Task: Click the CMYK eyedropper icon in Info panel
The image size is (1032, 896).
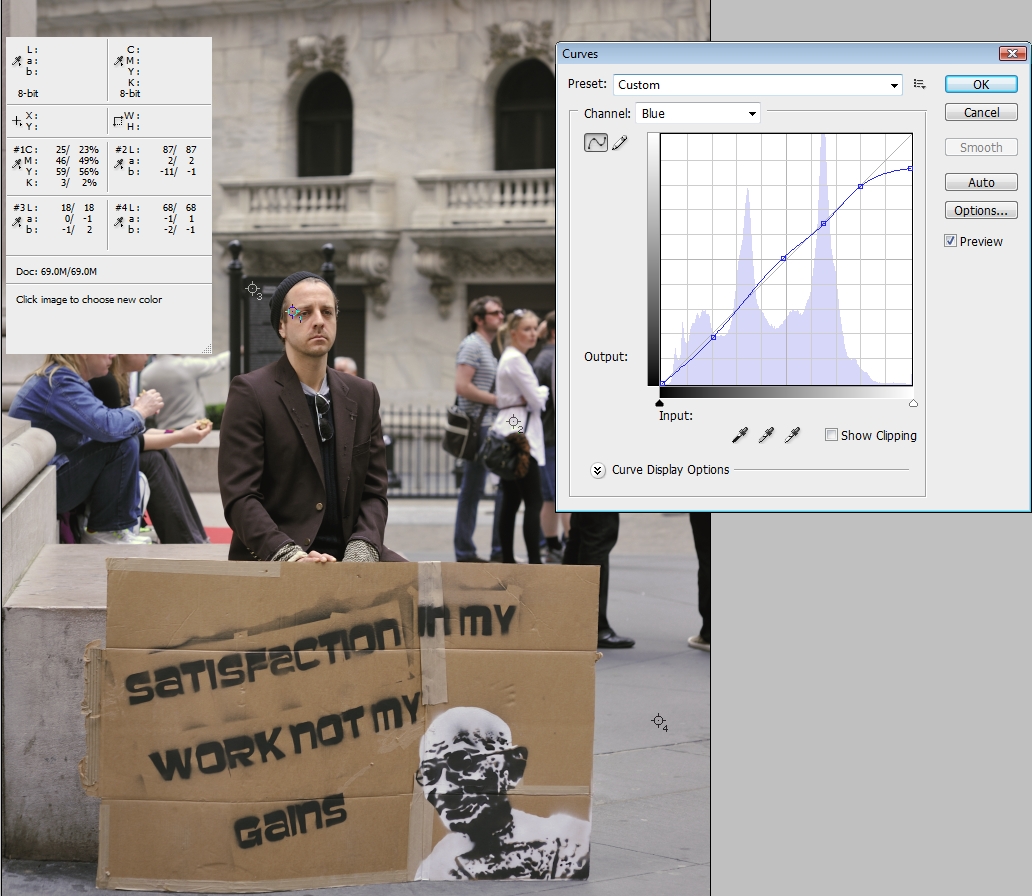Action: pos(118,61)
